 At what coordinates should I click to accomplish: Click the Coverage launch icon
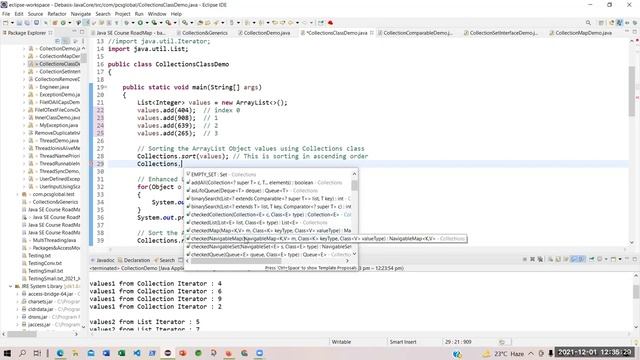pyautogui.click(x=154, y=23)
